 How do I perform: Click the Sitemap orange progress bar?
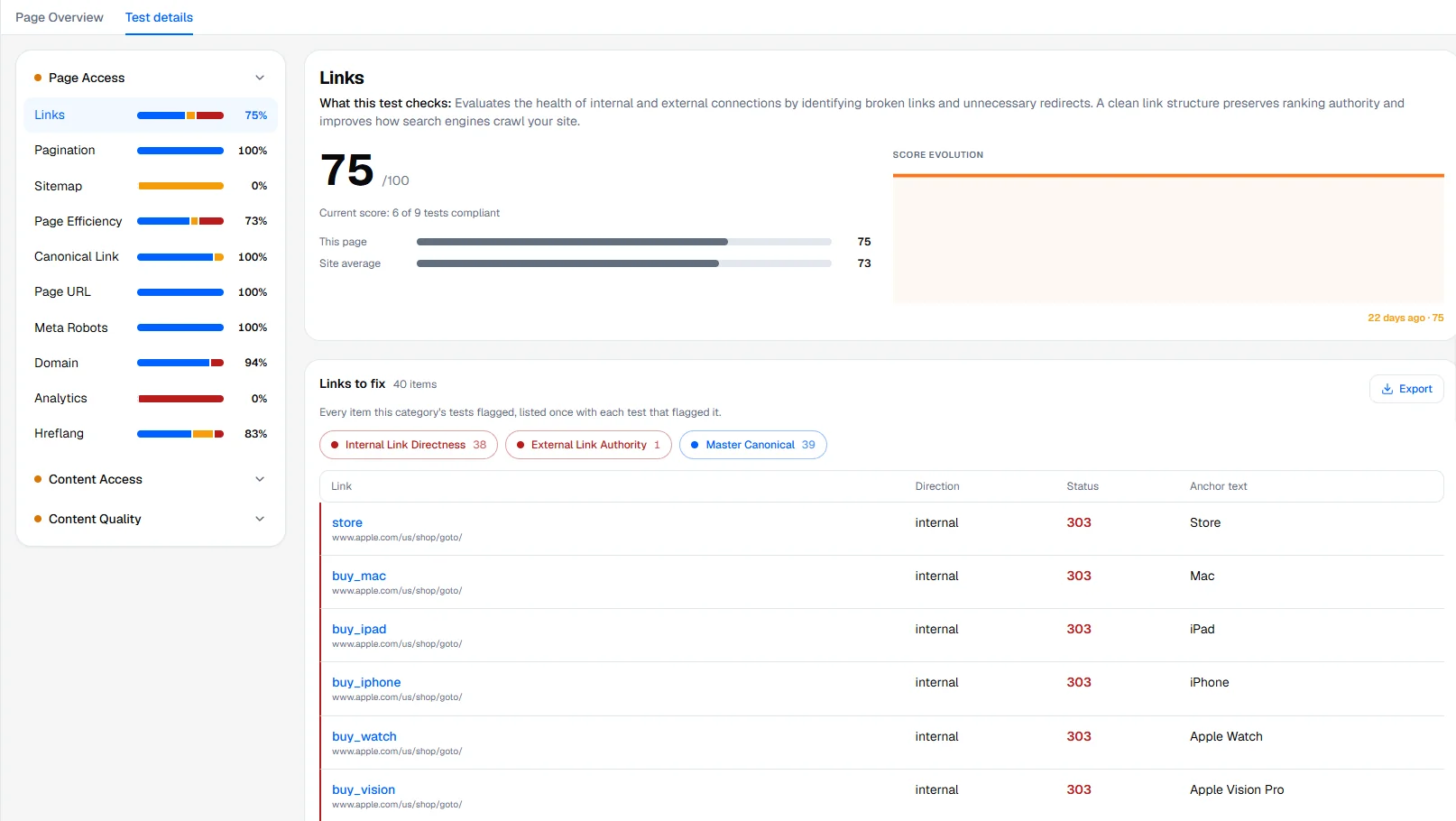click(180, 186)
